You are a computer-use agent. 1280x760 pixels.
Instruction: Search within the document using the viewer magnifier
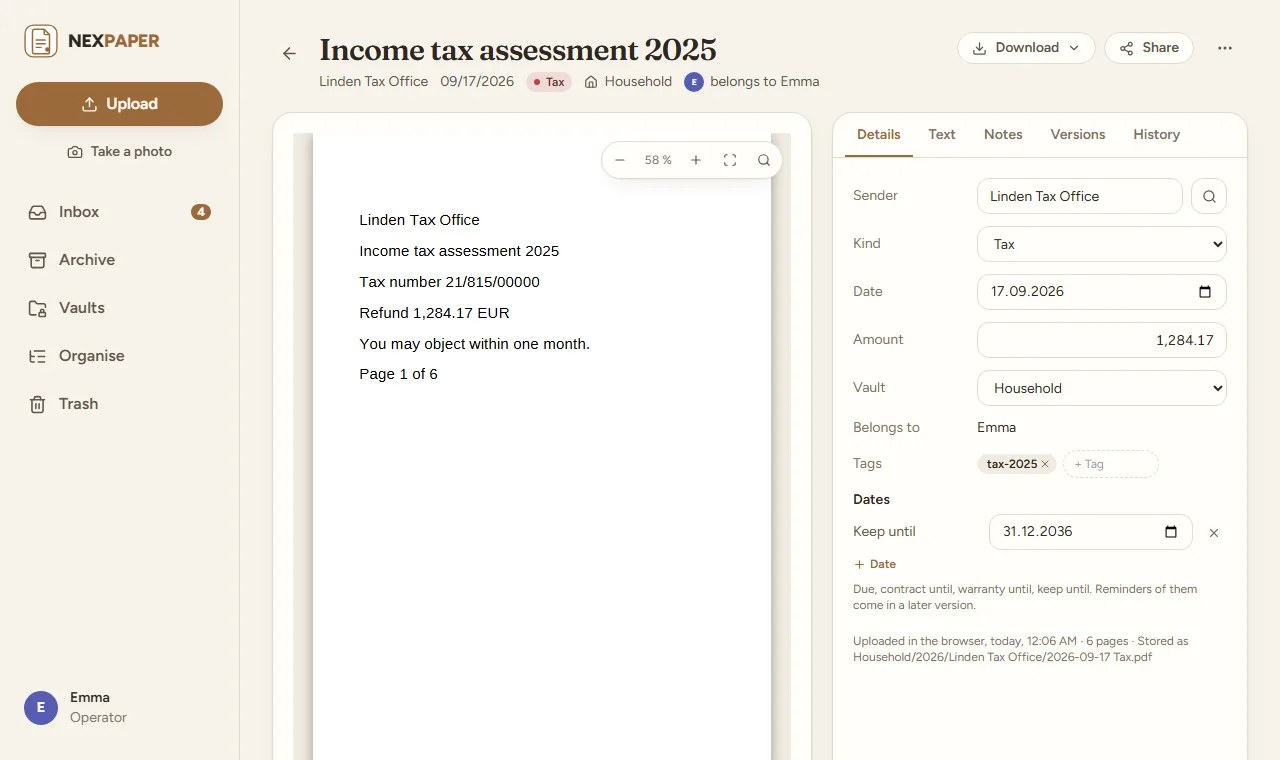click(764, 160)
